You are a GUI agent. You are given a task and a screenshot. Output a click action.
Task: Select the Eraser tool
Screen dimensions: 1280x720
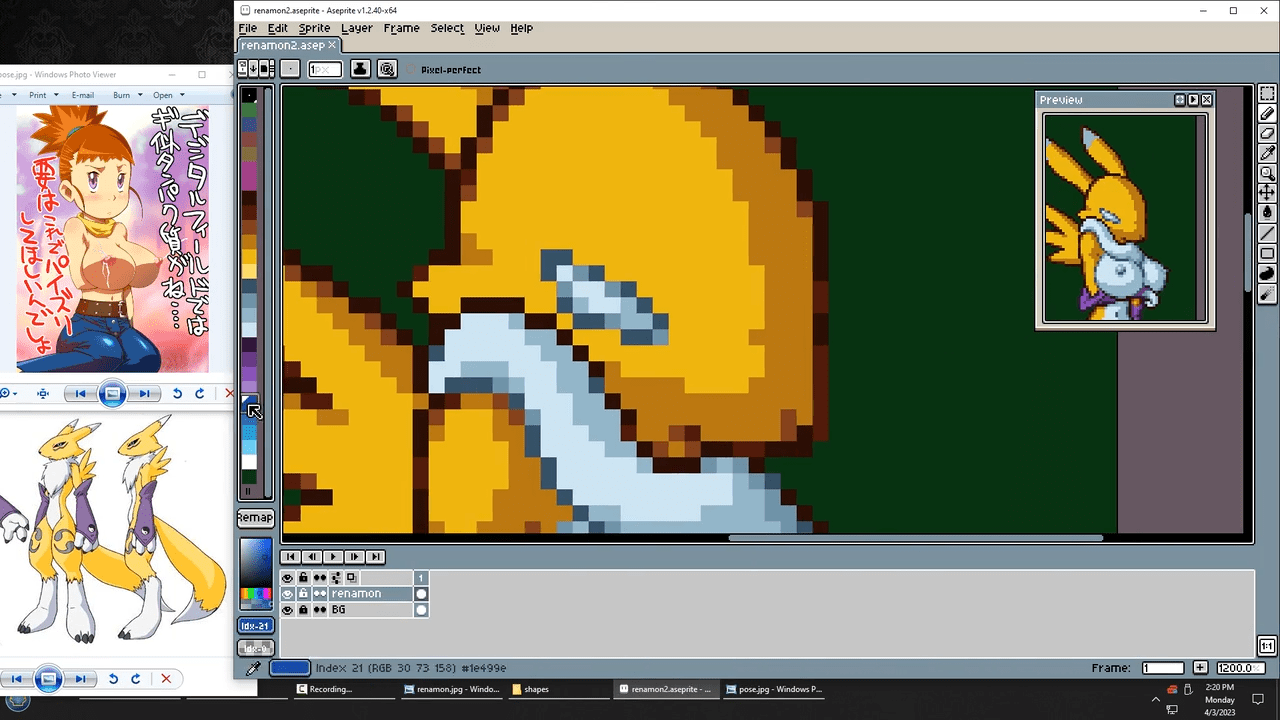(x=1267, y=133)
